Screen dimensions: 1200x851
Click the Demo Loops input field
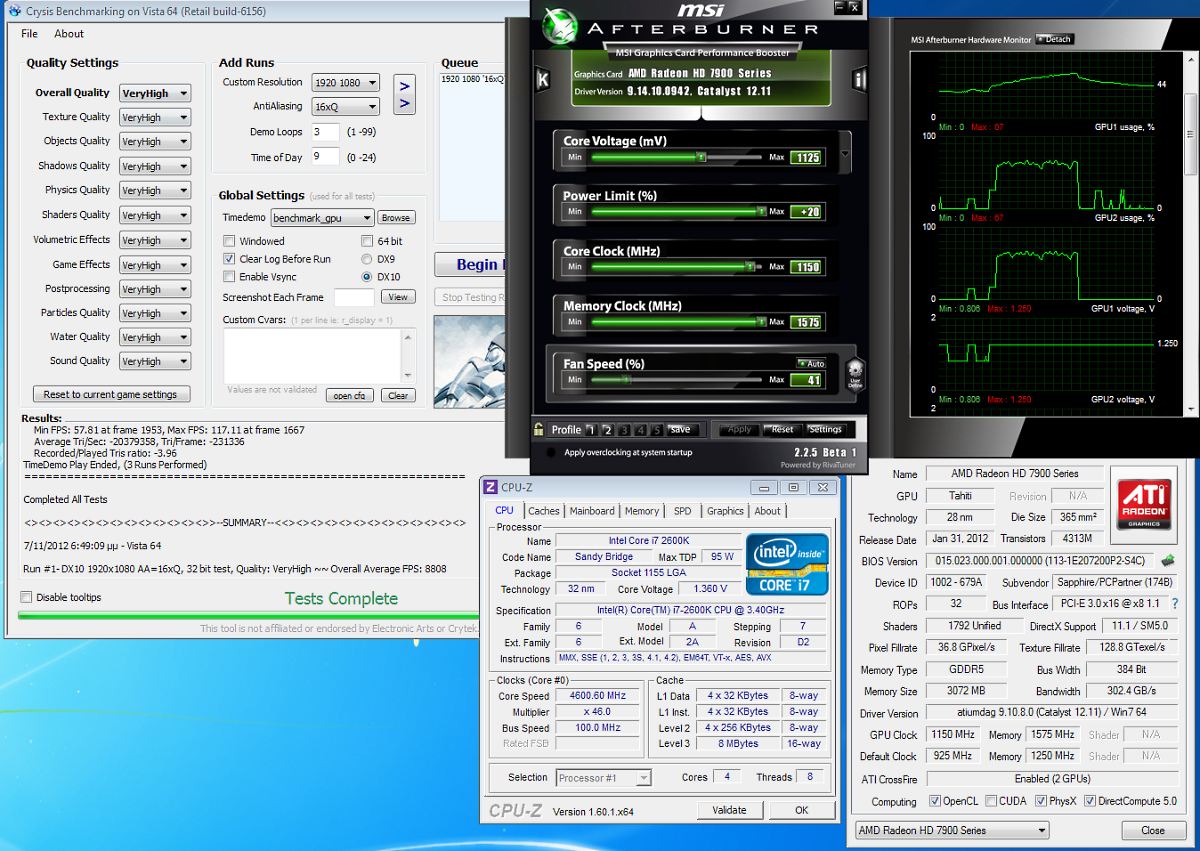coord(326,132)
